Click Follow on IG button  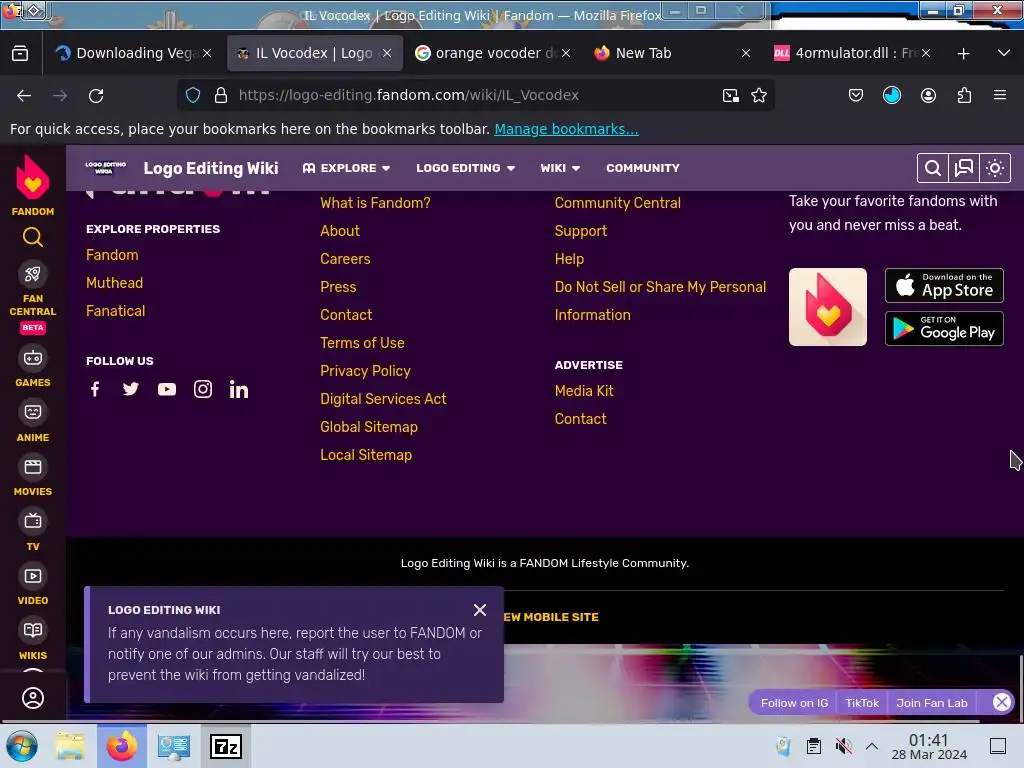[794, 703]
